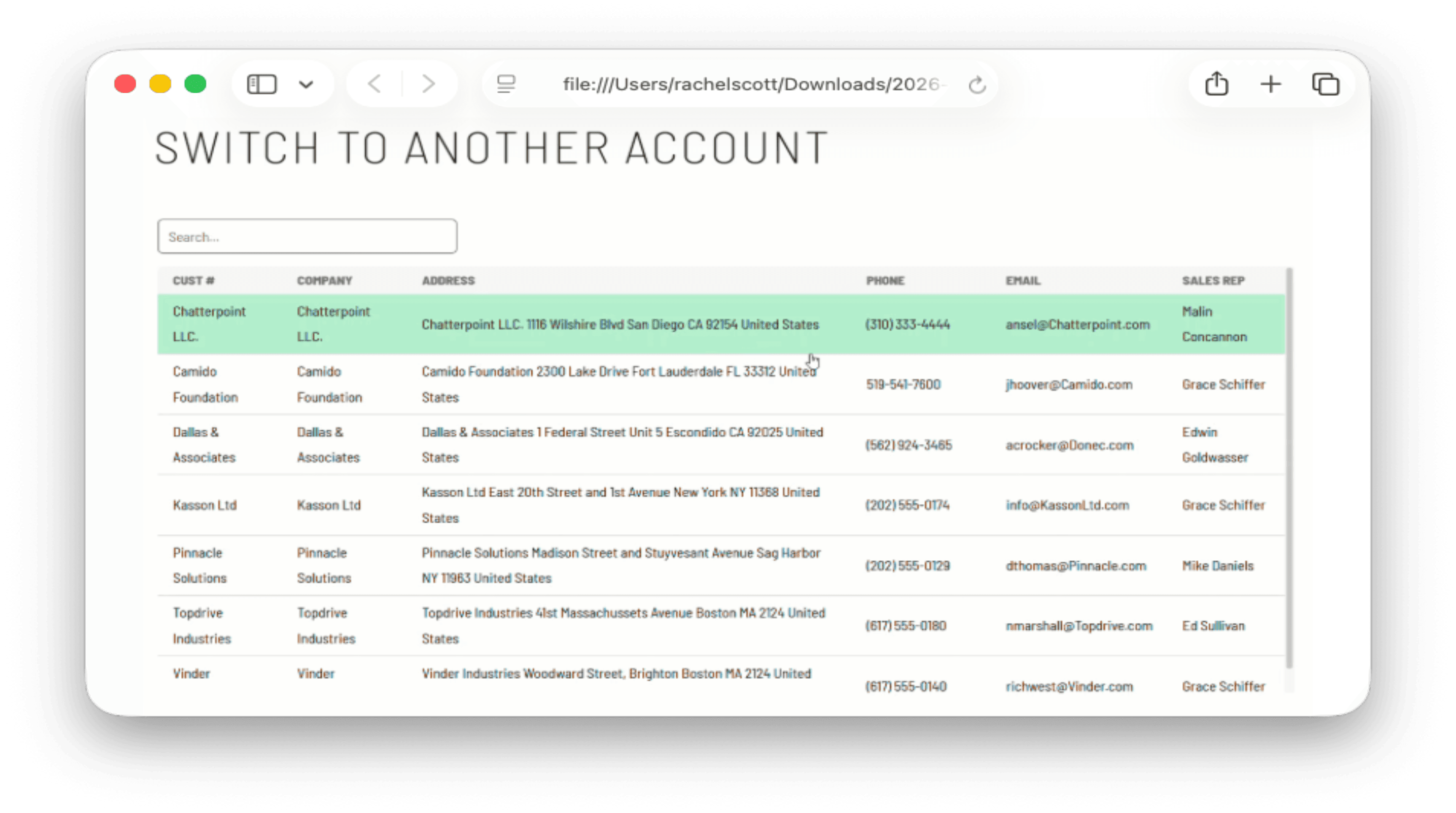Click the Vinder Industries Woodward Street address
This screenshot has height=813, width=1456.
click(x=616, y=673)
